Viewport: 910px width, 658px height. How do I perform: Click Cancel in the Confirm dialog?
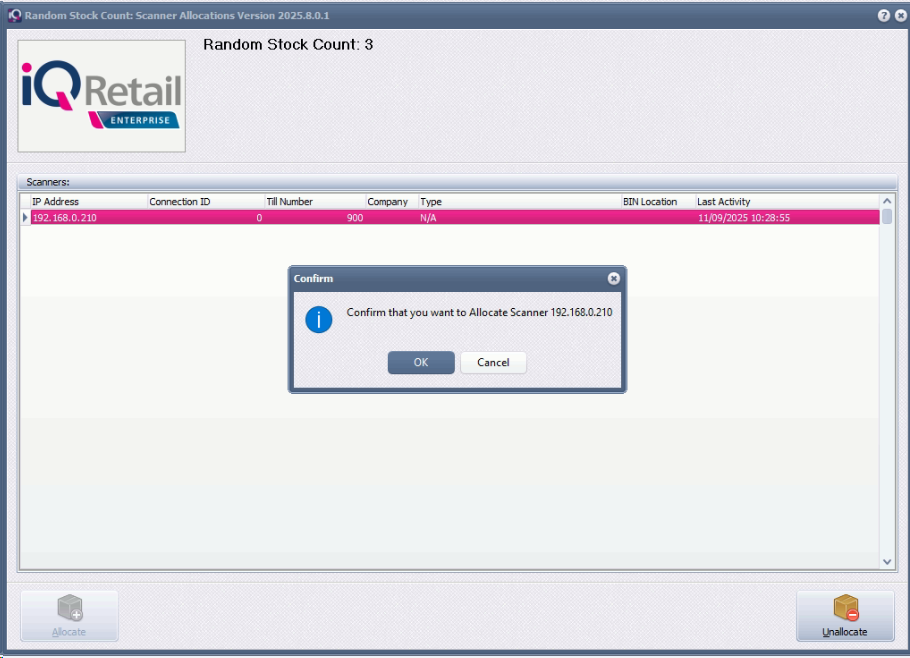coord(493,362)
